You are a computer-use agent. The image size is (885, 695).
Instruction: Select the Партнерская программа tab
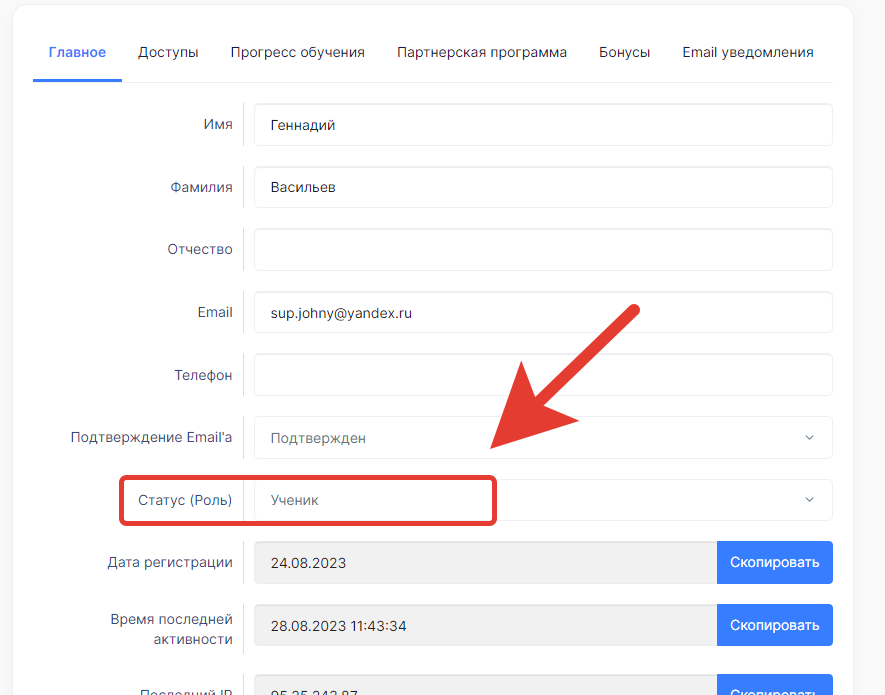click(481, 52)
